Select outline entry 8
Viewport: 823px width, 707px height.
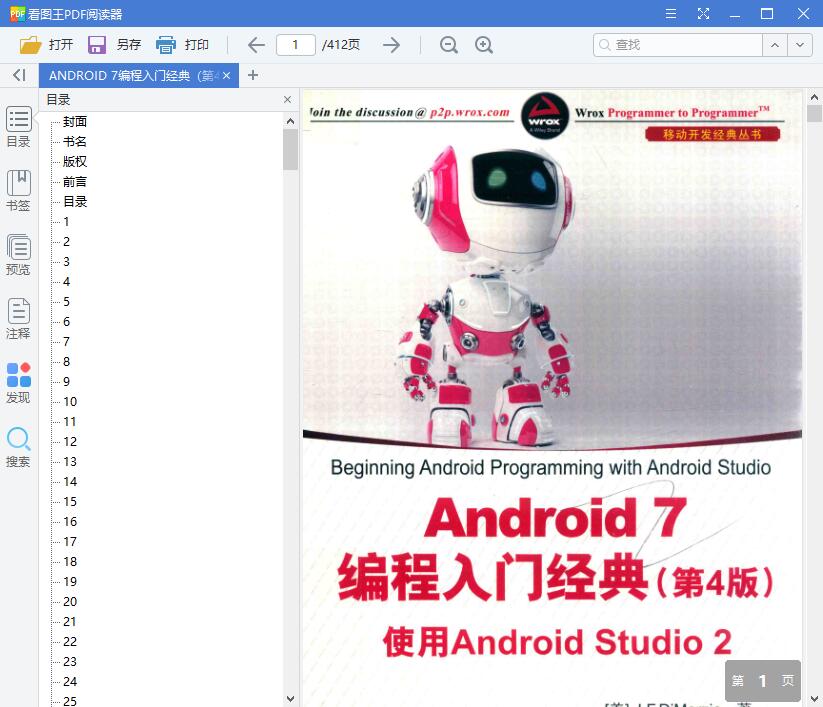point(66,362)
